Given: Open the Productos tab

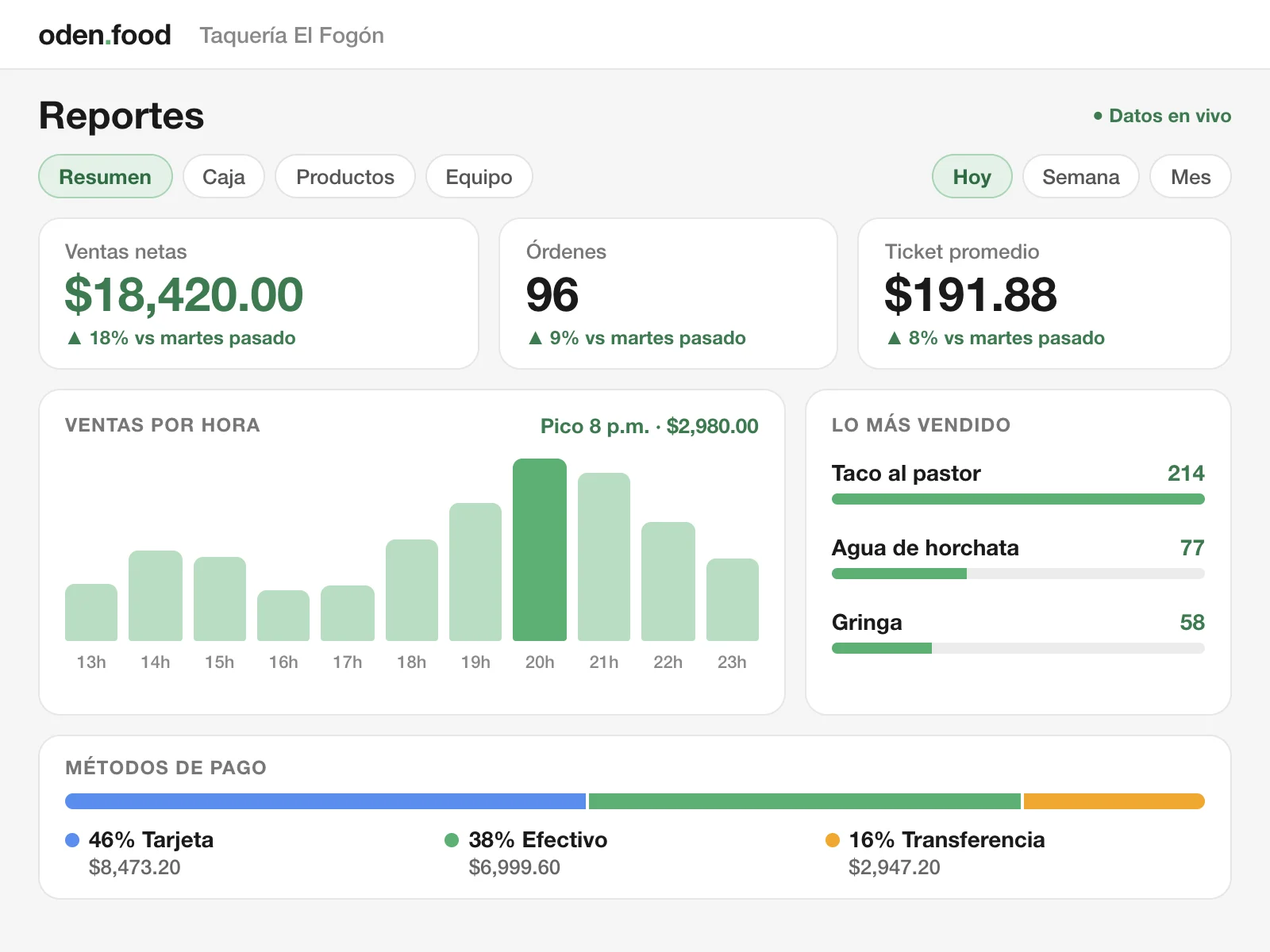Looking at the screenshot, I should coord(345,176).
